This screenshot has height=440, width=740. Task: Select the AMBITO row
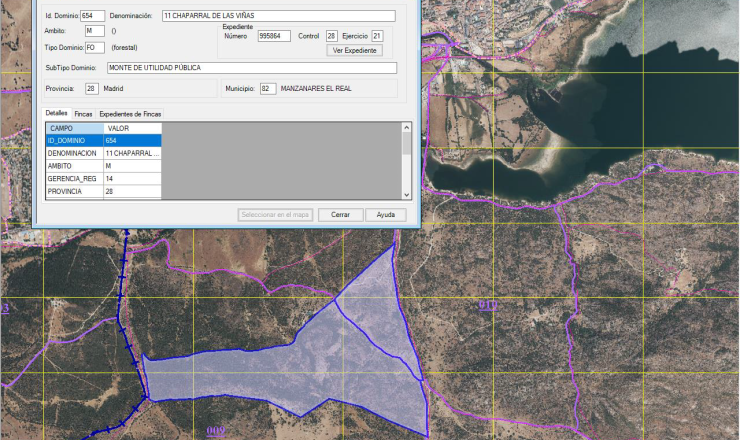[x=103, y=166]
